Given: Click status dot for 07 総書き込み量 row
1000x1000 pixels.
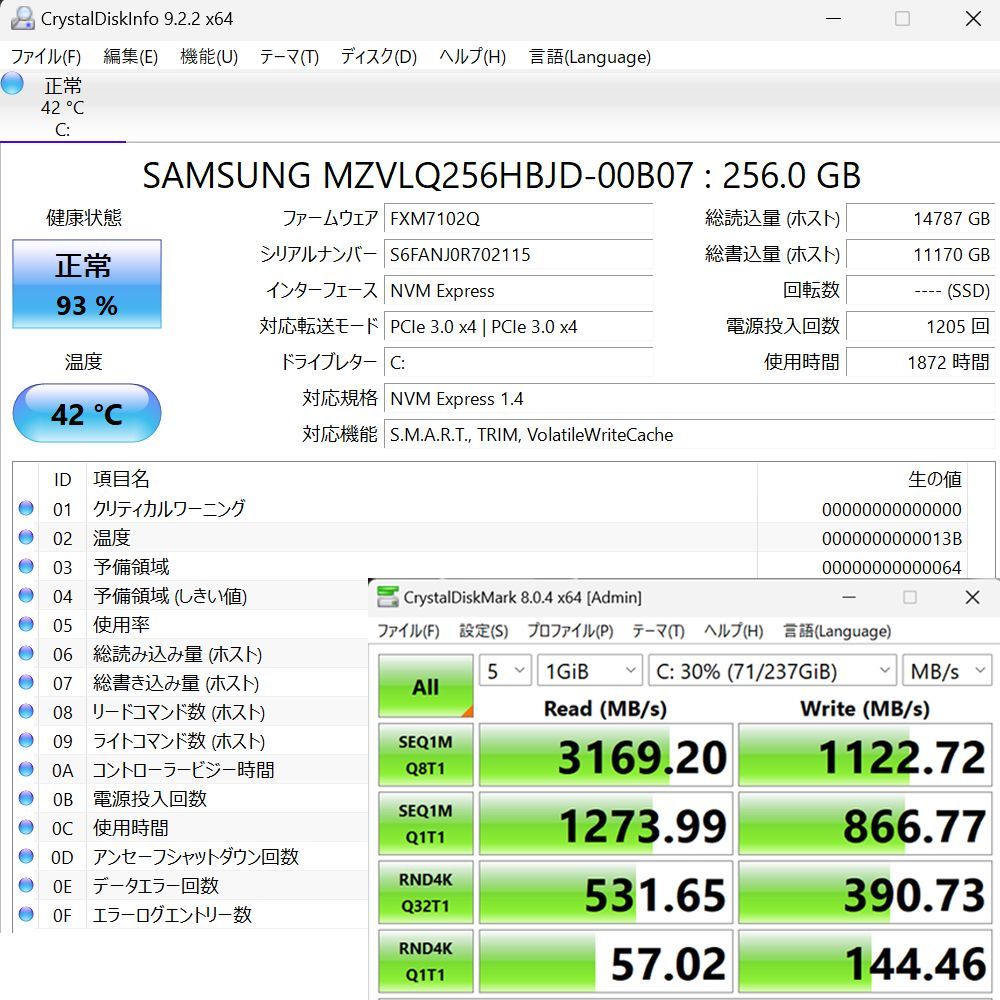Looking at the screenshot, I should (26, 682).
